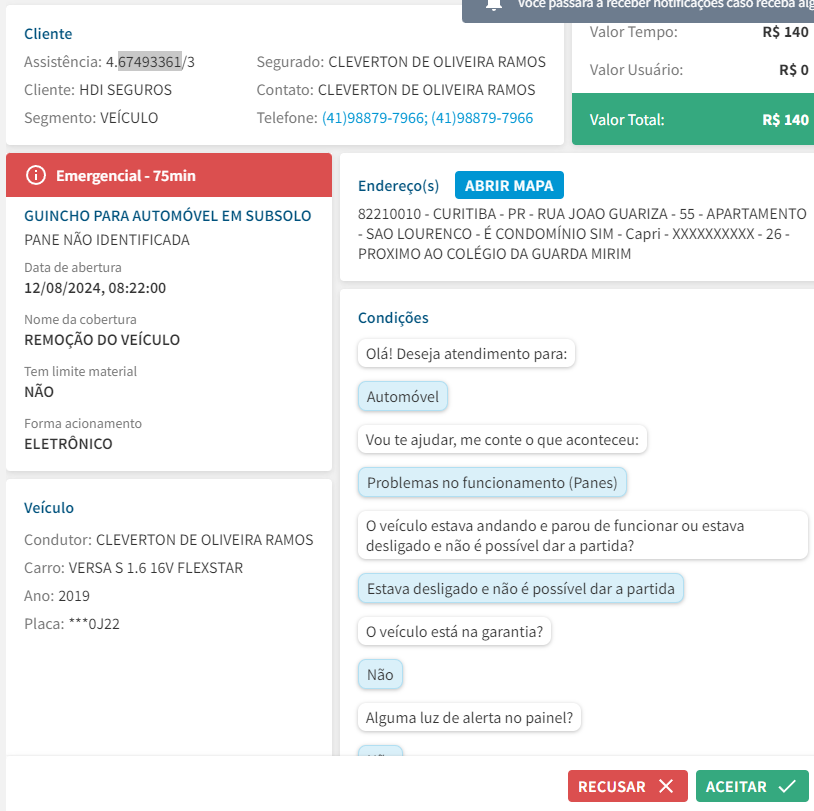Image resolution: width=814 pixels, height=811 pixels.
Task: Click the Emergencial alert info icon
Action: pos(36,176)
